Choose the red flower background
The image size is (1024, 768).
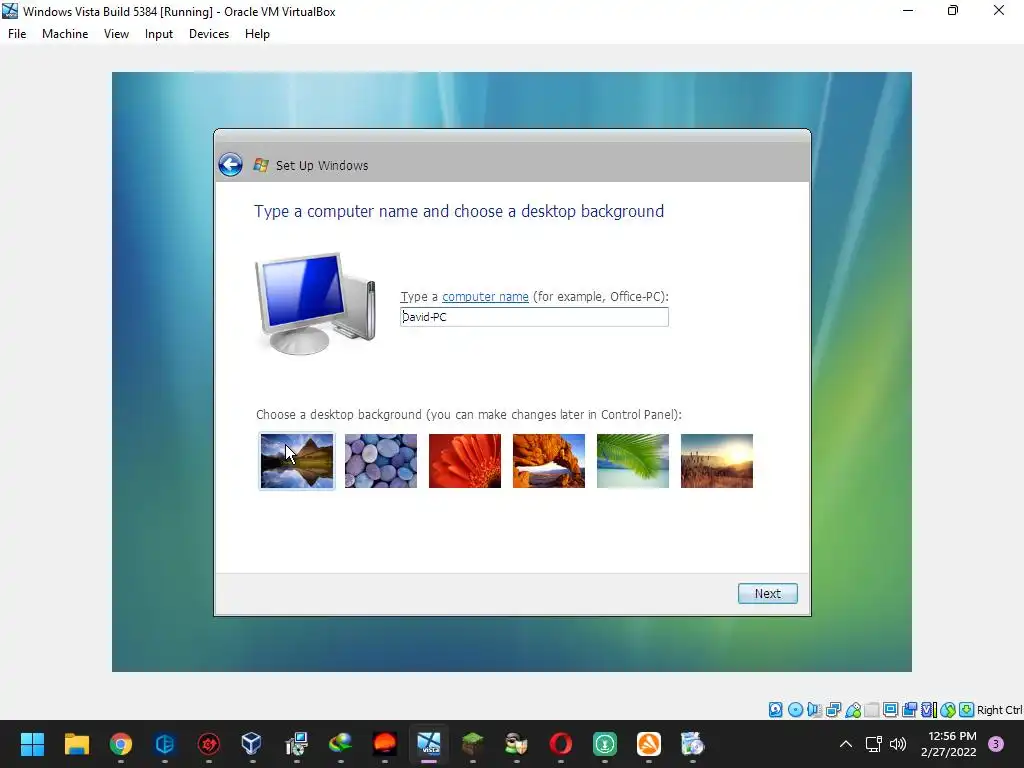point(465,461)
